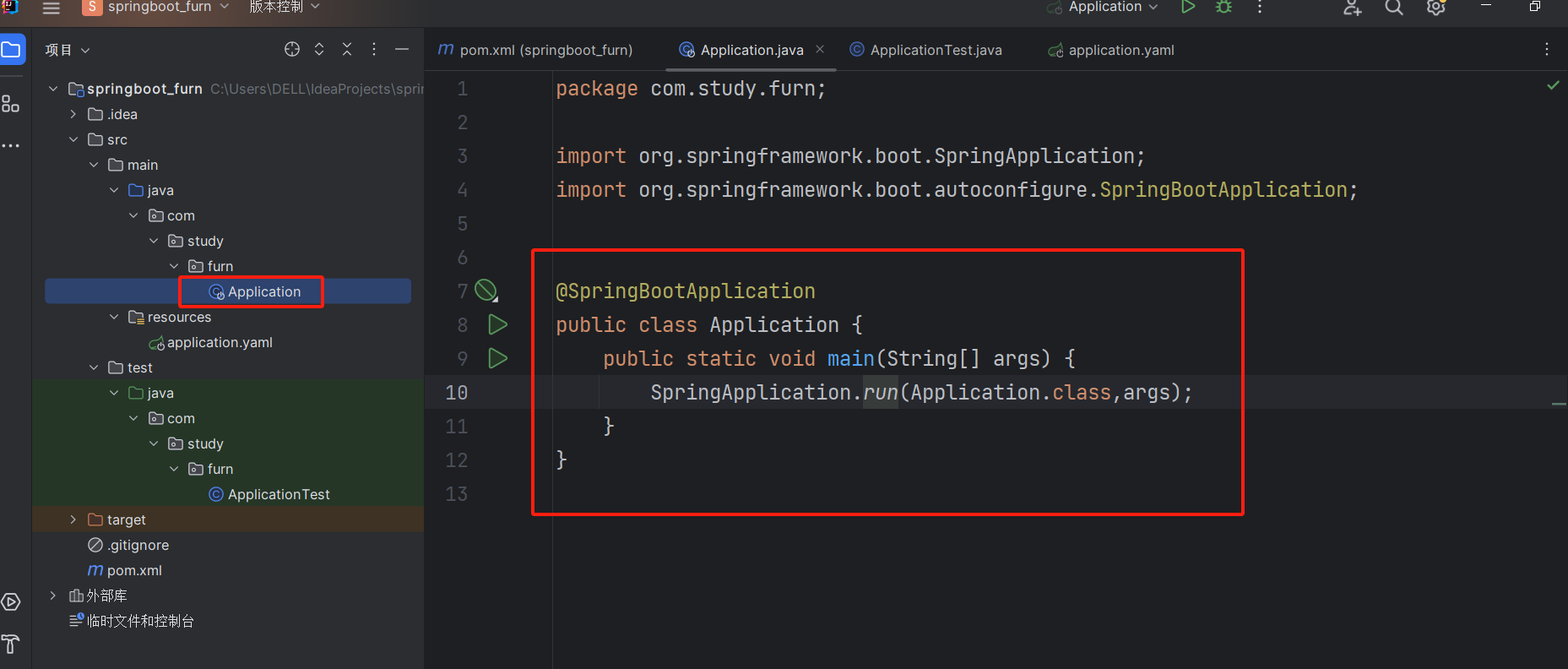Screen dimensions: 1568x669
Task: Open the Structure tool window icon
Action: 10,104
